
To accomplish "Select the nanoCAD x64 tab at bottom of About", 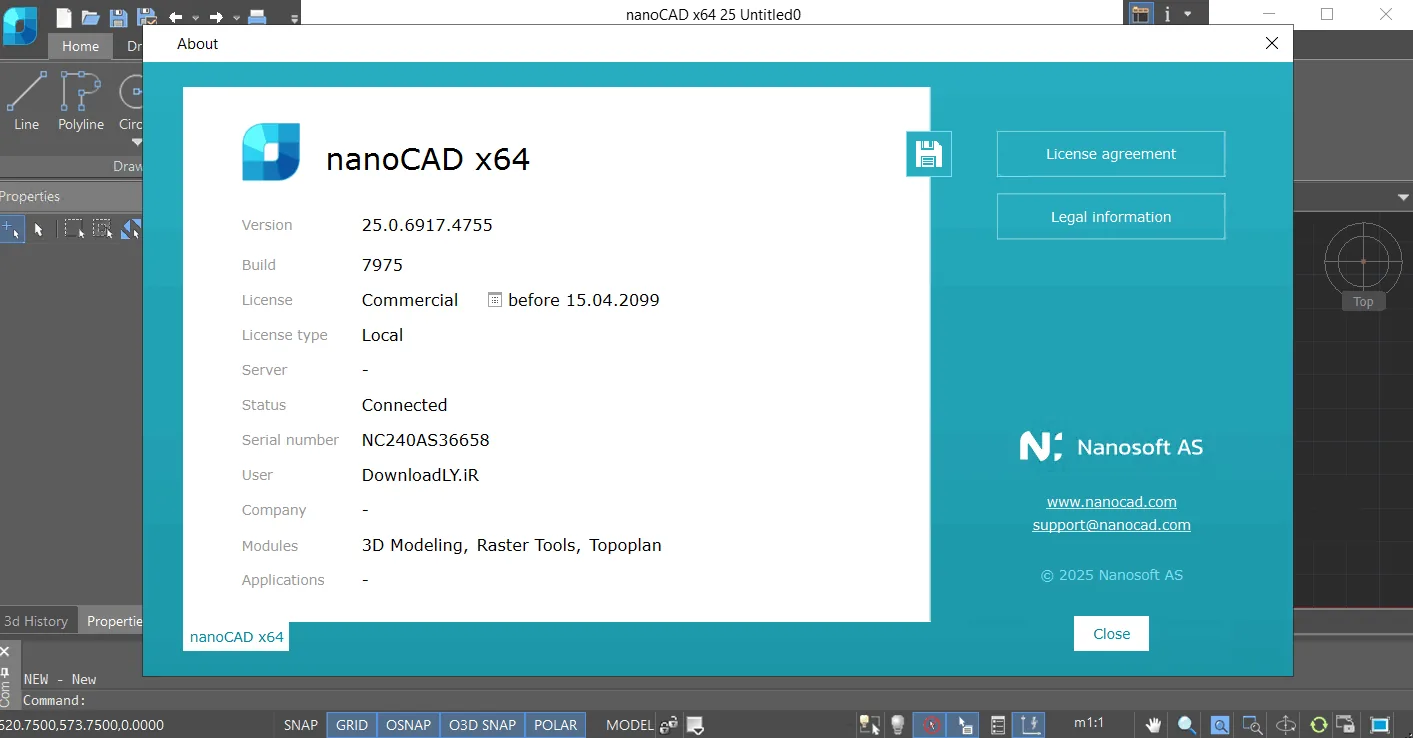I will coord(237,637).
